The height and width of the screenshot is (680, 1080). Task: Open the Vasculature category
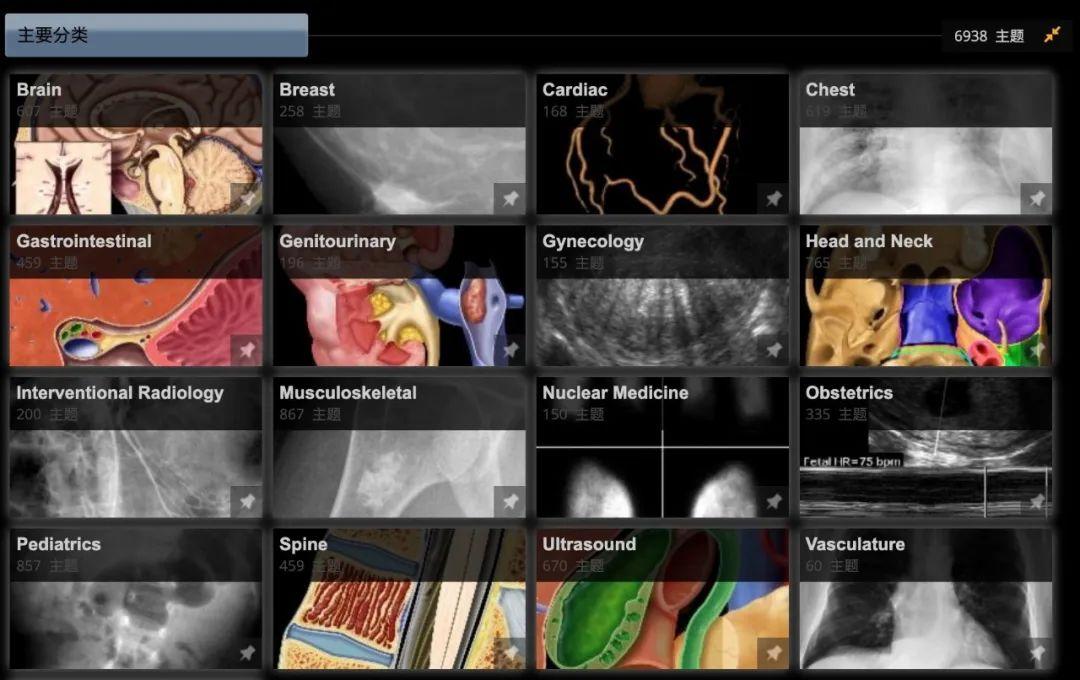click(x=926, y=599)
